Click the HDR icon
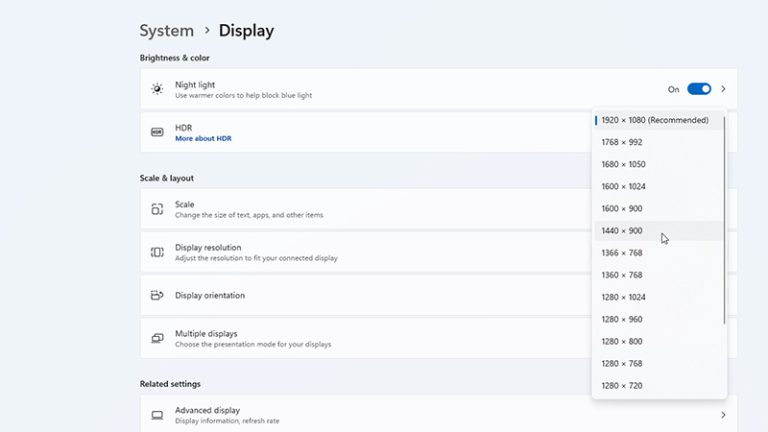This screenshot has height=432, width=768. [x=157, y=132]
